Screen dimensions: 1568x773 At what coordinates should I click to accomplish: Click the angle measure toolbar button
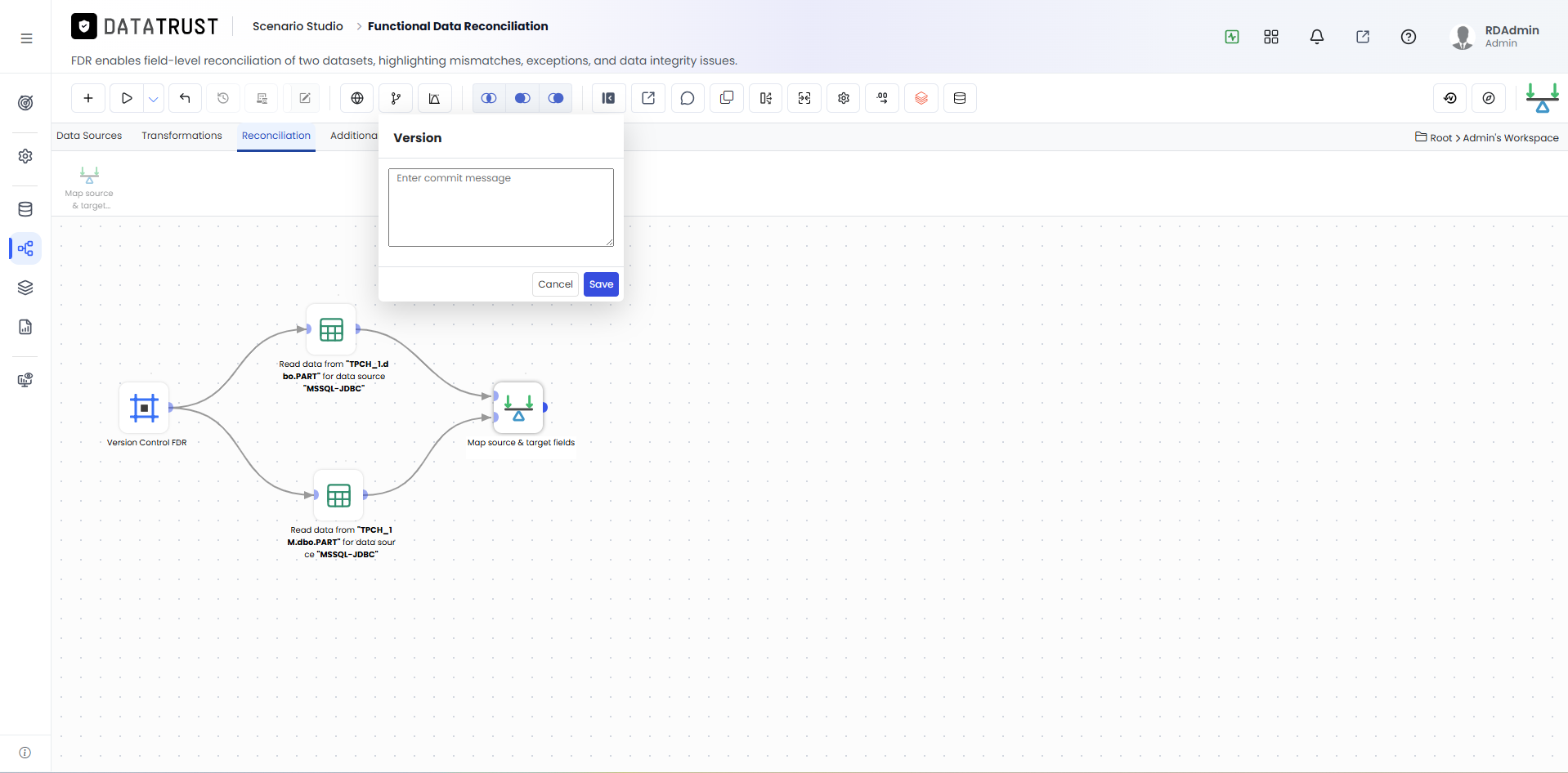[x=435, y=98]
